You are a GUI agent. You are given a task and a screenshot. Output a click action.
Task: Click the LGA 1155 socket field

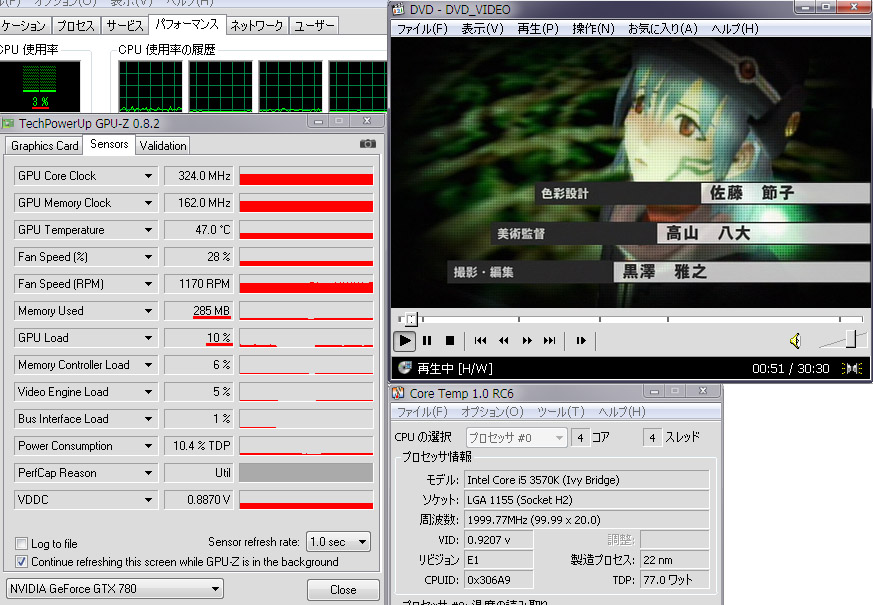click(x=587, y=500)
